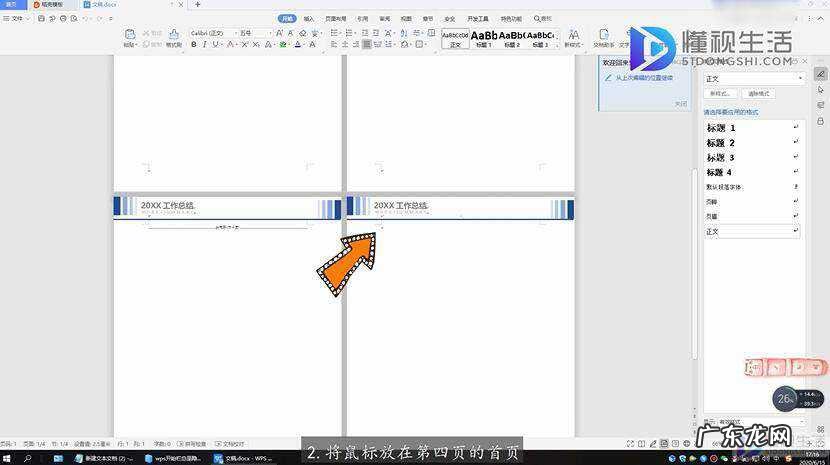Viewport: 830px width, 465px height.
Task: Switch to the 页面布局 ribbon tab
Action: (335, 18)
